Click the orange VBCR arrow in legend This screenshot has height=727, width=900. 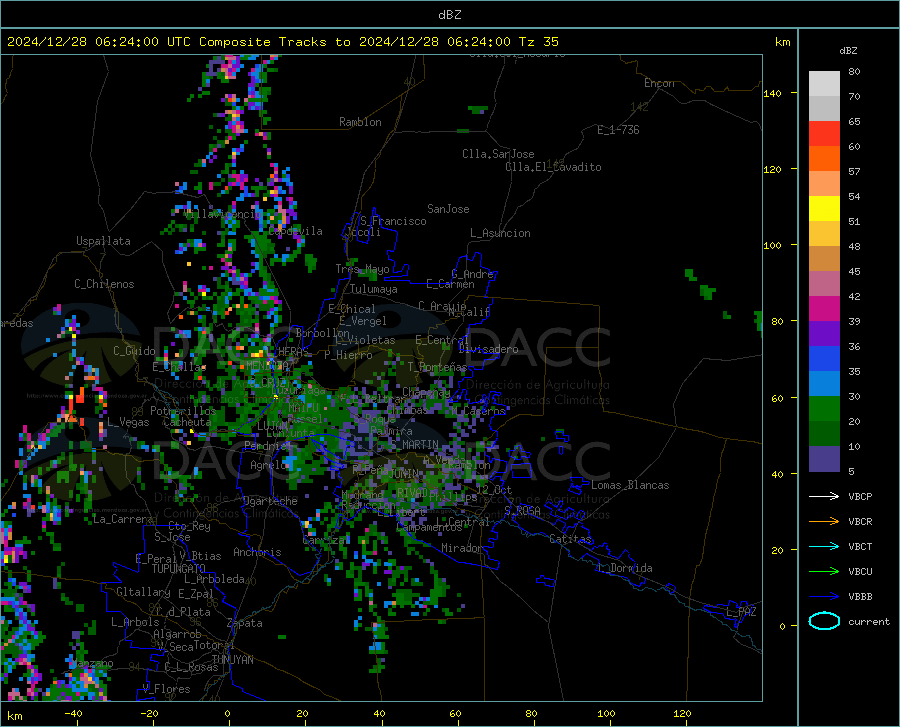coord(824,522)
